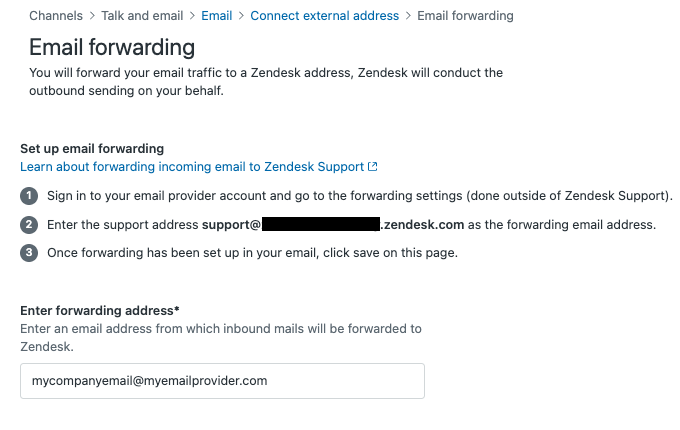Click the step 3 save instruction text

tap(252, 252)
